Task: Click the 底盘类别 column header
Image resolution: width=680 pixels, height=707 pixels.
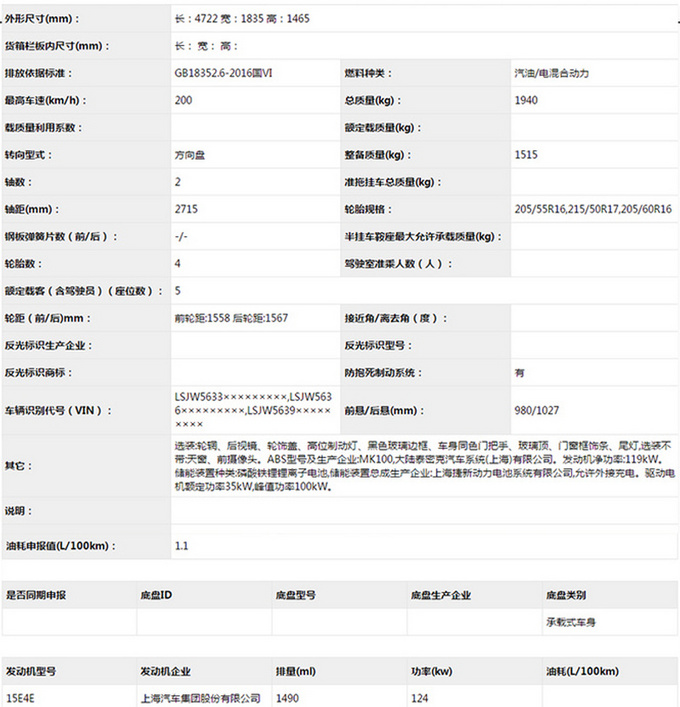Action: click(566, 595)
